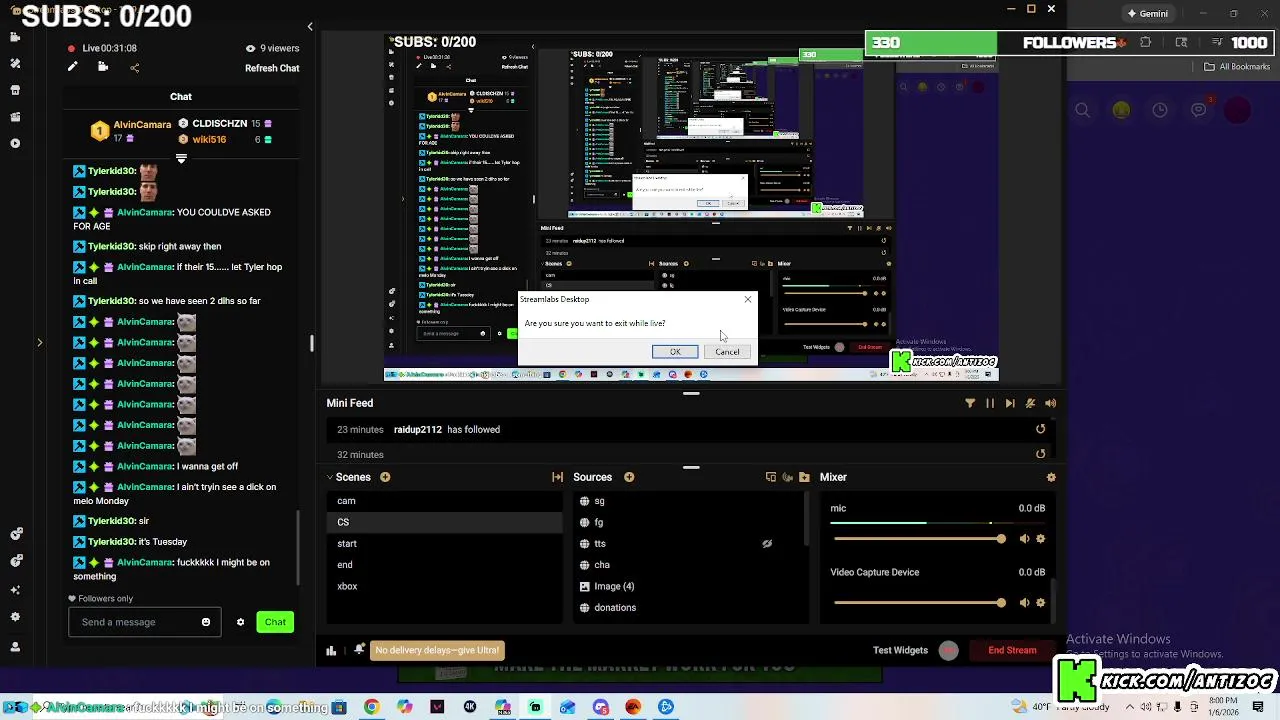Image resolution: width=1280 pixels, height=720 pixels.
Task: Click the camera clip icon beside the pencil
Action: pyautogui.click(x=103, y=68)
